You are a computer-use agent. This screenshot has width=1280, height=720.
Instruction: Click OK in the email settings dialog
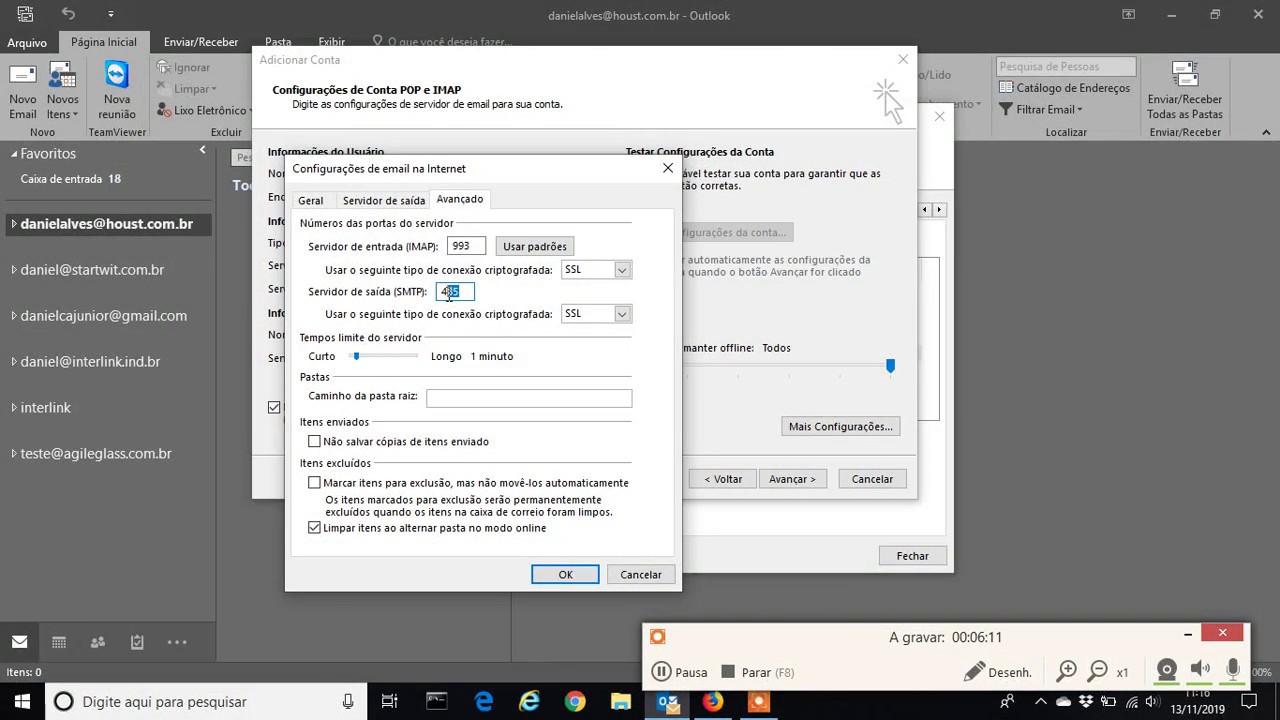coord(565,575)
